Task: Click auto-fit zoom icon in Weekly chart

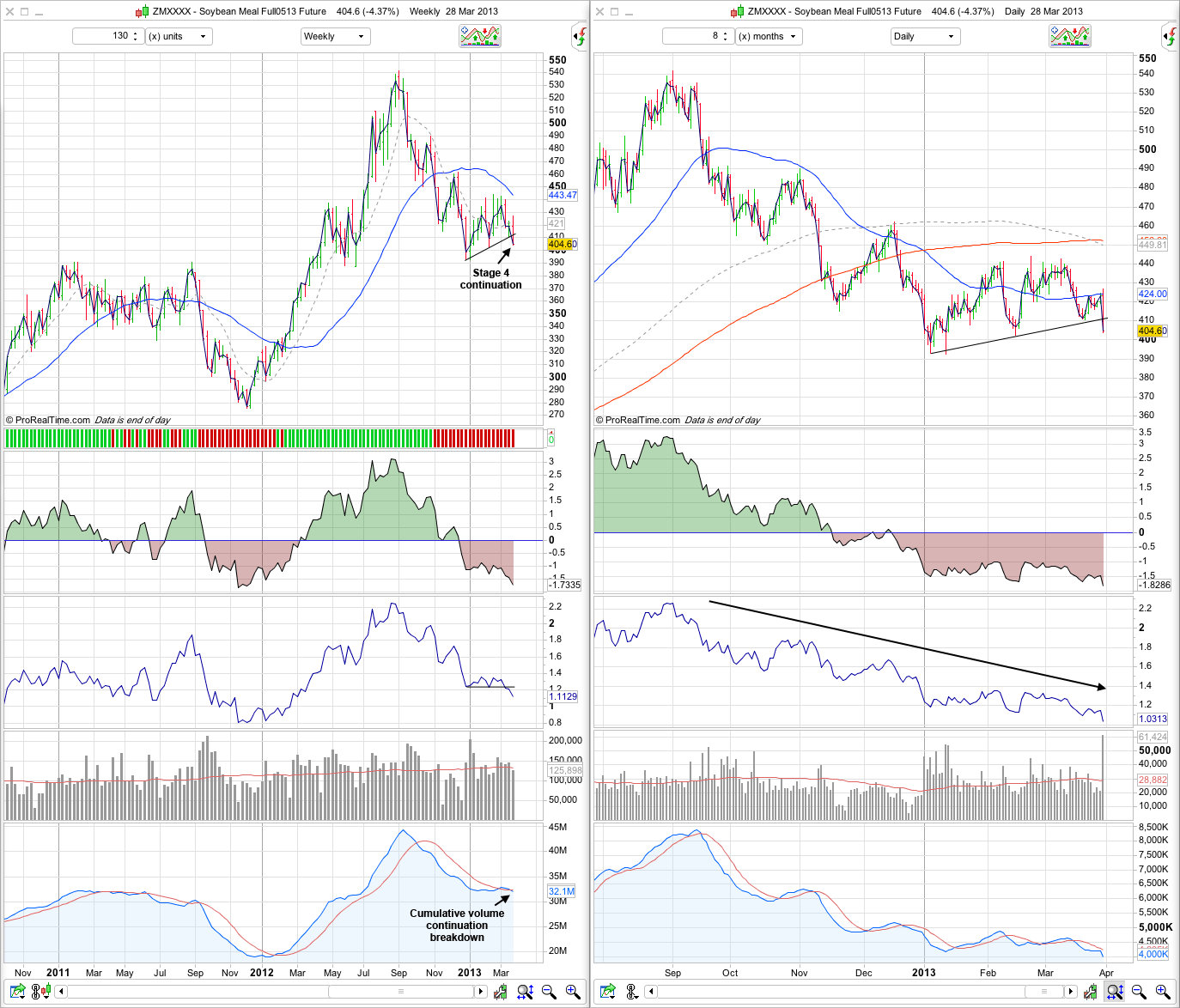Action: pyautogui.click(x=526, y=992)
